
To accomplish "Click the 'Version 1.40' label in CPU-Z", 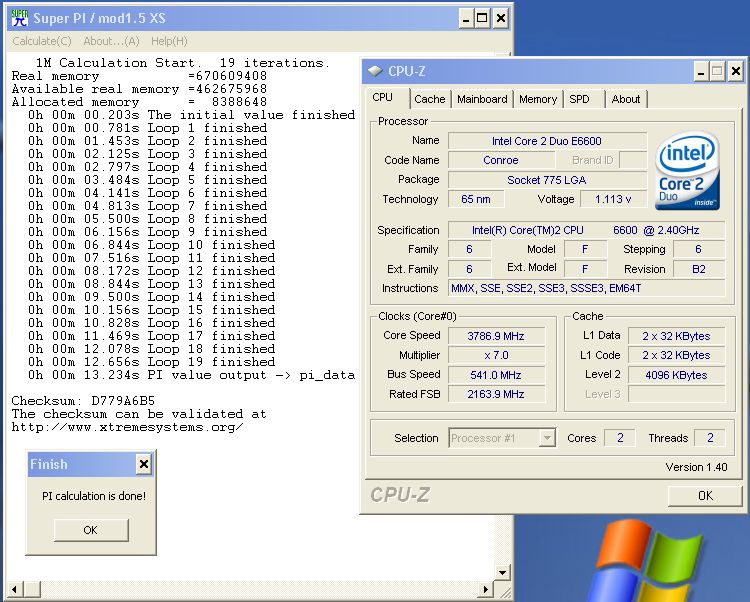I will coord(696,467).
